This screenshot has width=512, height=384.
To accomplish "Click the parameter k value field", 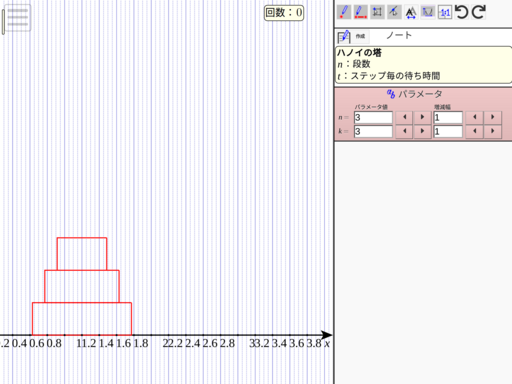I will pyautogui.click(x=373, y=131).
